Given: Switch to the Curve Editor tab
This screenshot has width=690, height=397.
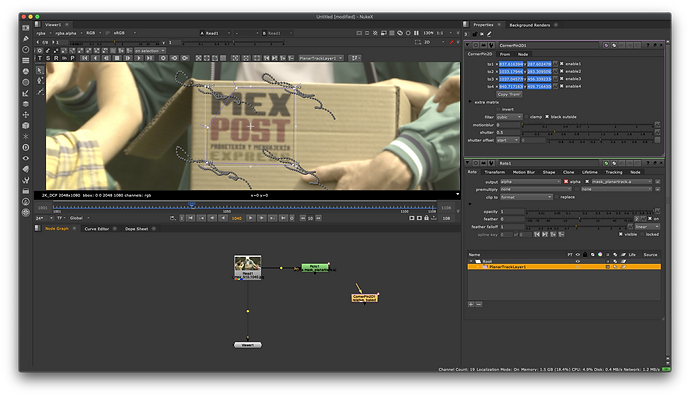Looking at the screenshot, I should [x=97, y=229].
